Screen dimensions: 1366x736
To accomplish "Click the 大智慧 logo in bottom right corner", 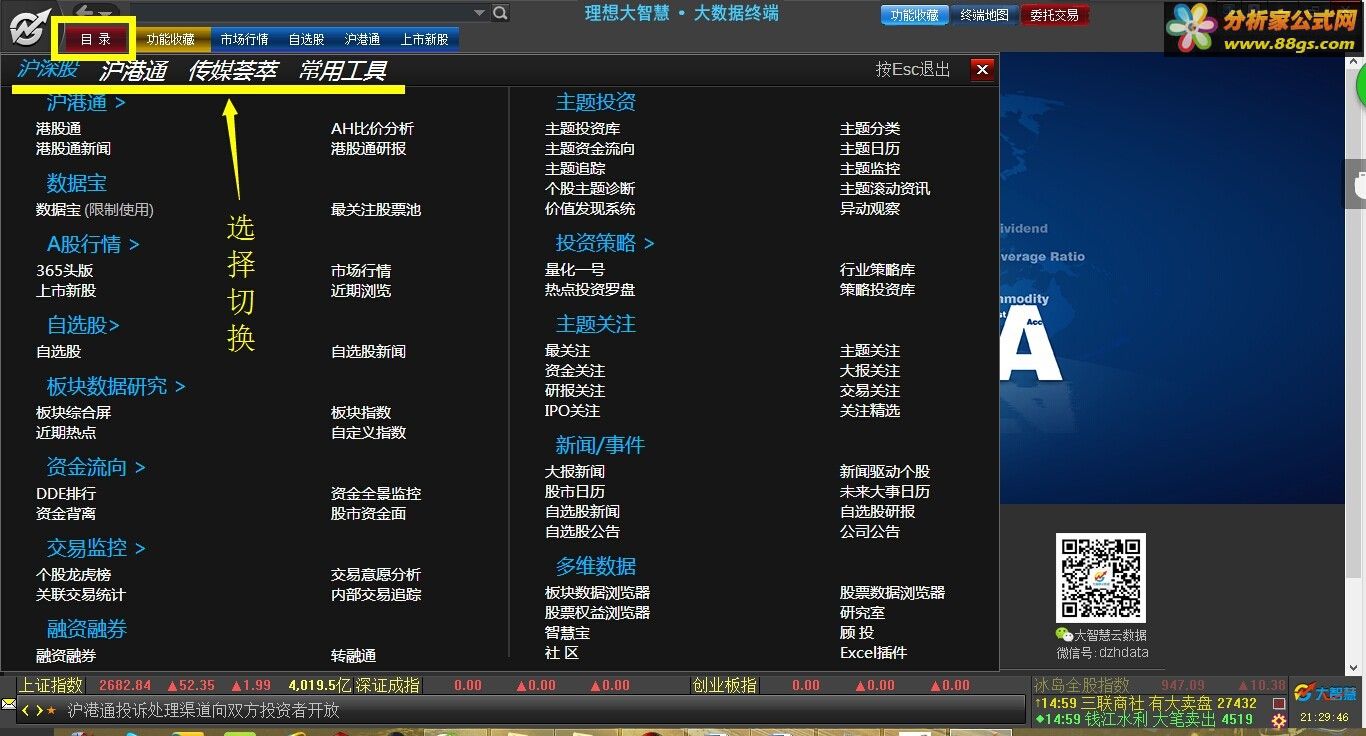I will tap(1325, 692).
